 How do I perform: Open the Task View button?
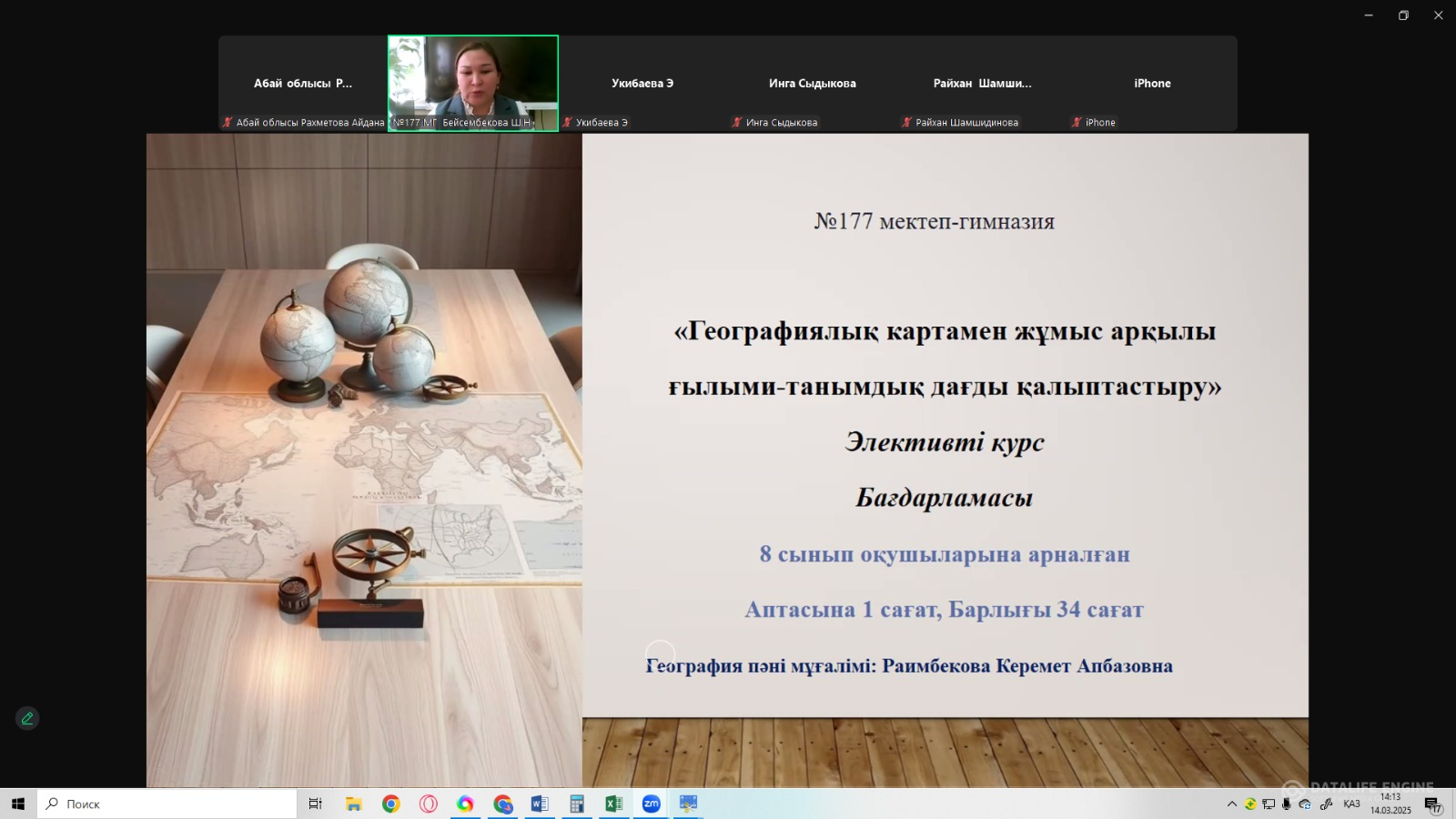[x=316, y=804]
